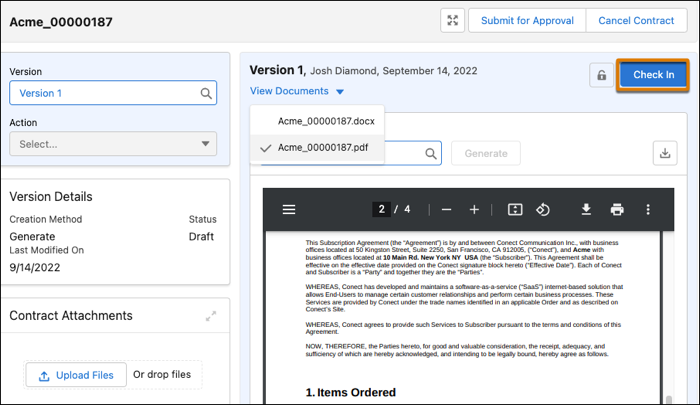The image size is (700, 405).
Task: Rotate the PDF document
Action: pyautogui.click(x=544, y=209)
